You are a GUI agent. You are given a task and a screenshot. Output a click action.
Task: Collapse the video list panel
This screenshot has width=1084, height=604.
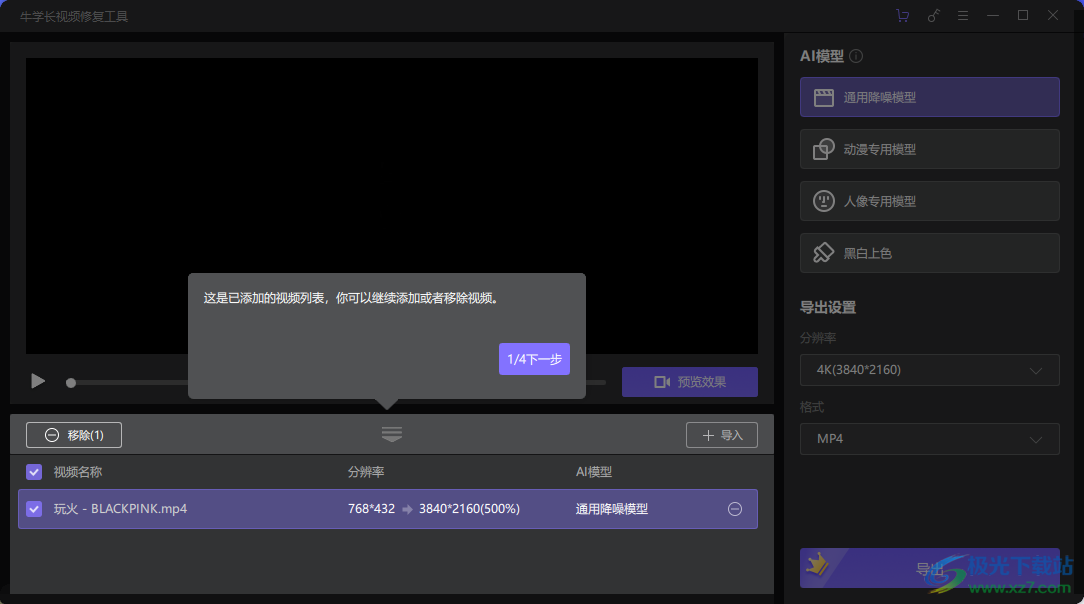coord(391,434)
